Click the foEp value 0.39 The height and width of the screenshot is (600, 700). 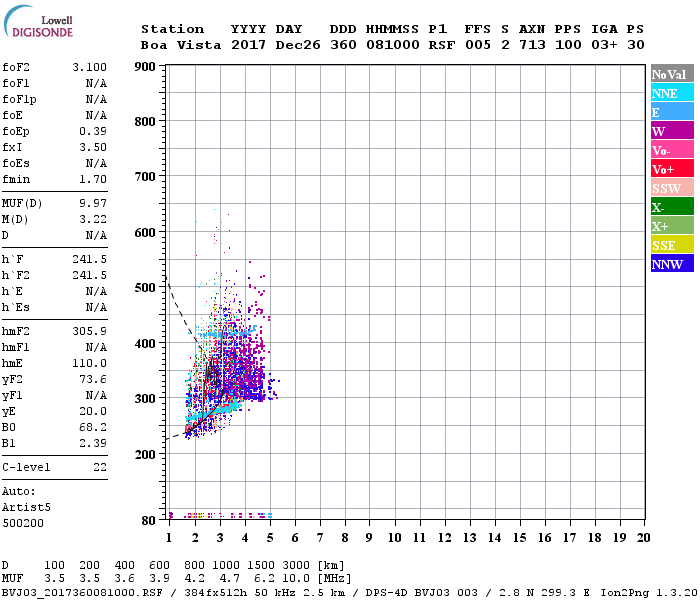pyautogui.click(x=93, y=131)
